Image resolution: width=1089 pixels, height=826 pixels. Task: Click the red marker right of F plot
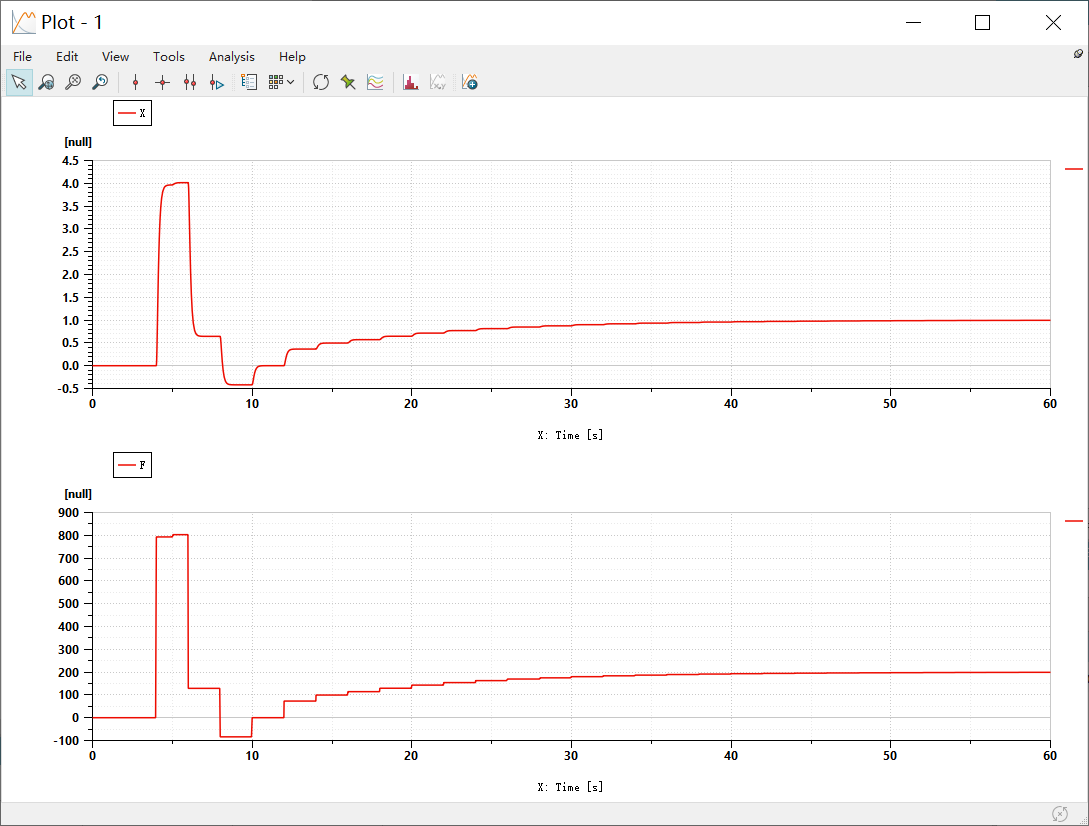coord(1074,521)
